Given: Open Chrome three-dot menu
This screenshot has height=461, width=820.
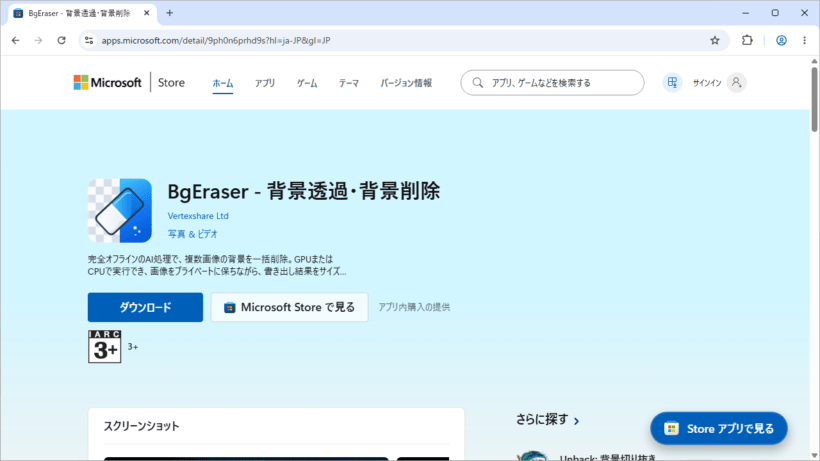Looking at the screenshot, I should [x=804, y=40].
